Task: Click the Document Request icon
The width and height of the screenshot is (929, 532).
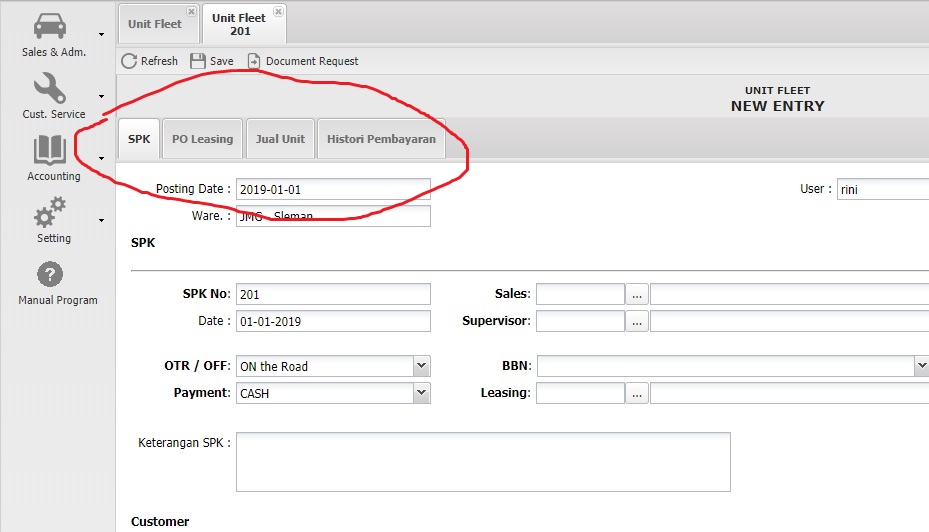Action: [254, 61]
